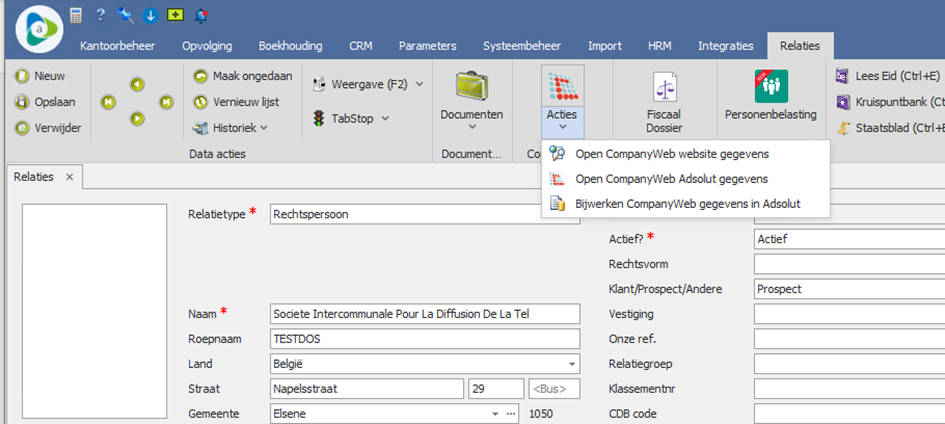Viewport: 945px width, 424px height.
Task: Click the Klassementnr field
Action: tap(849, 389)
